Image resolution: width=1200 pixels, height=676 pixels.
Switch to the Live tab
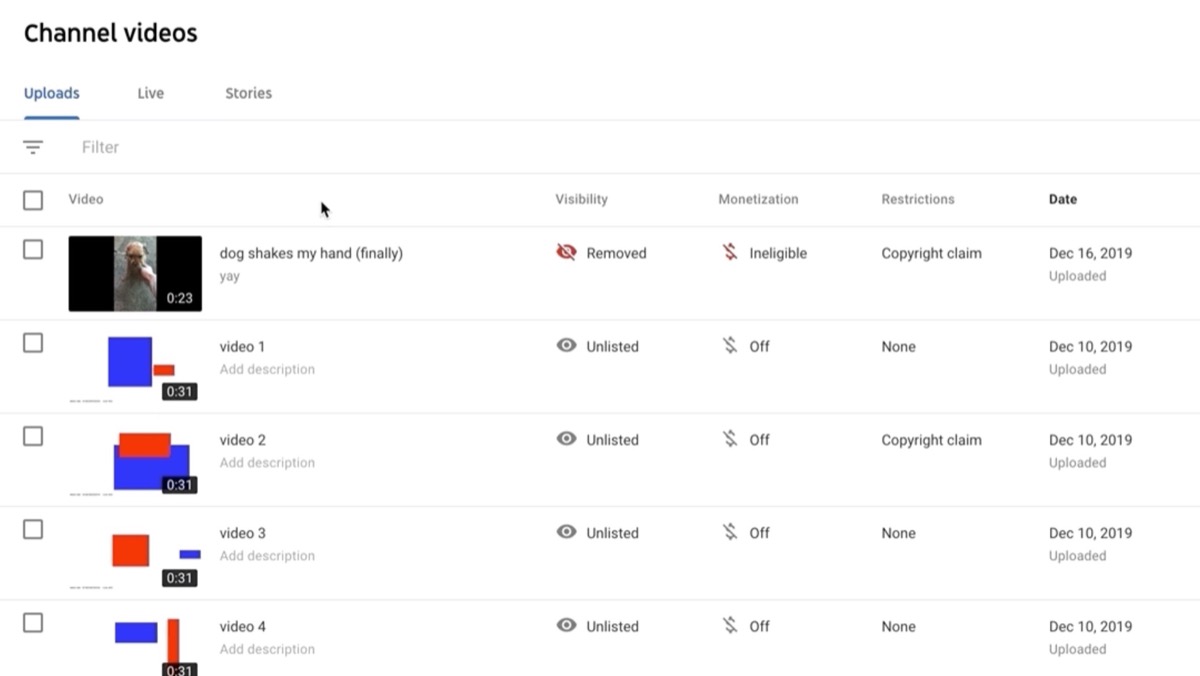coord(150,92)
